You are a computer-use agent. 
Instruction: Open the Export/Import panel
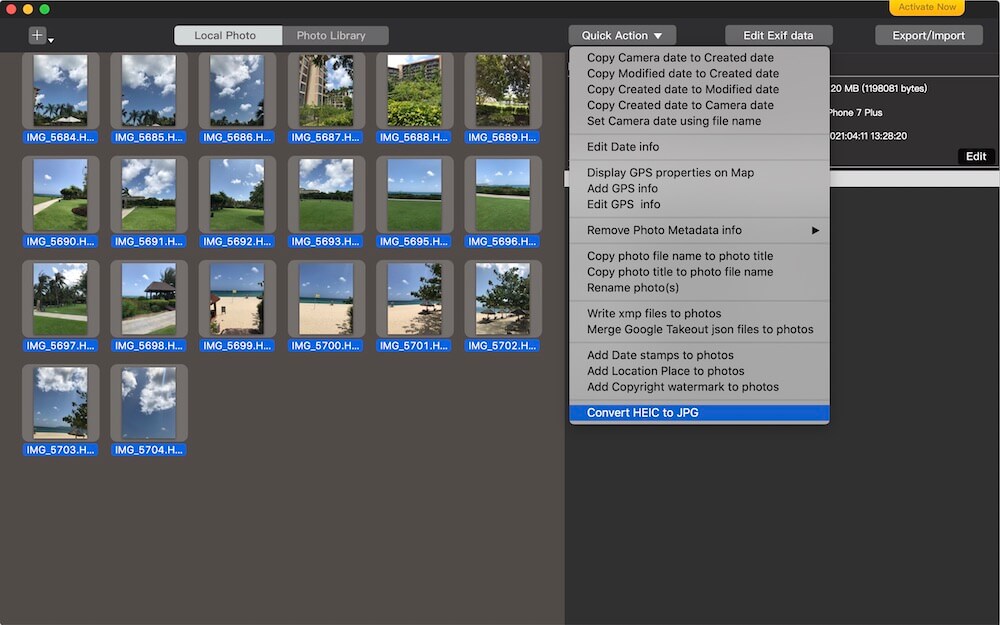[x=928, y=34]
